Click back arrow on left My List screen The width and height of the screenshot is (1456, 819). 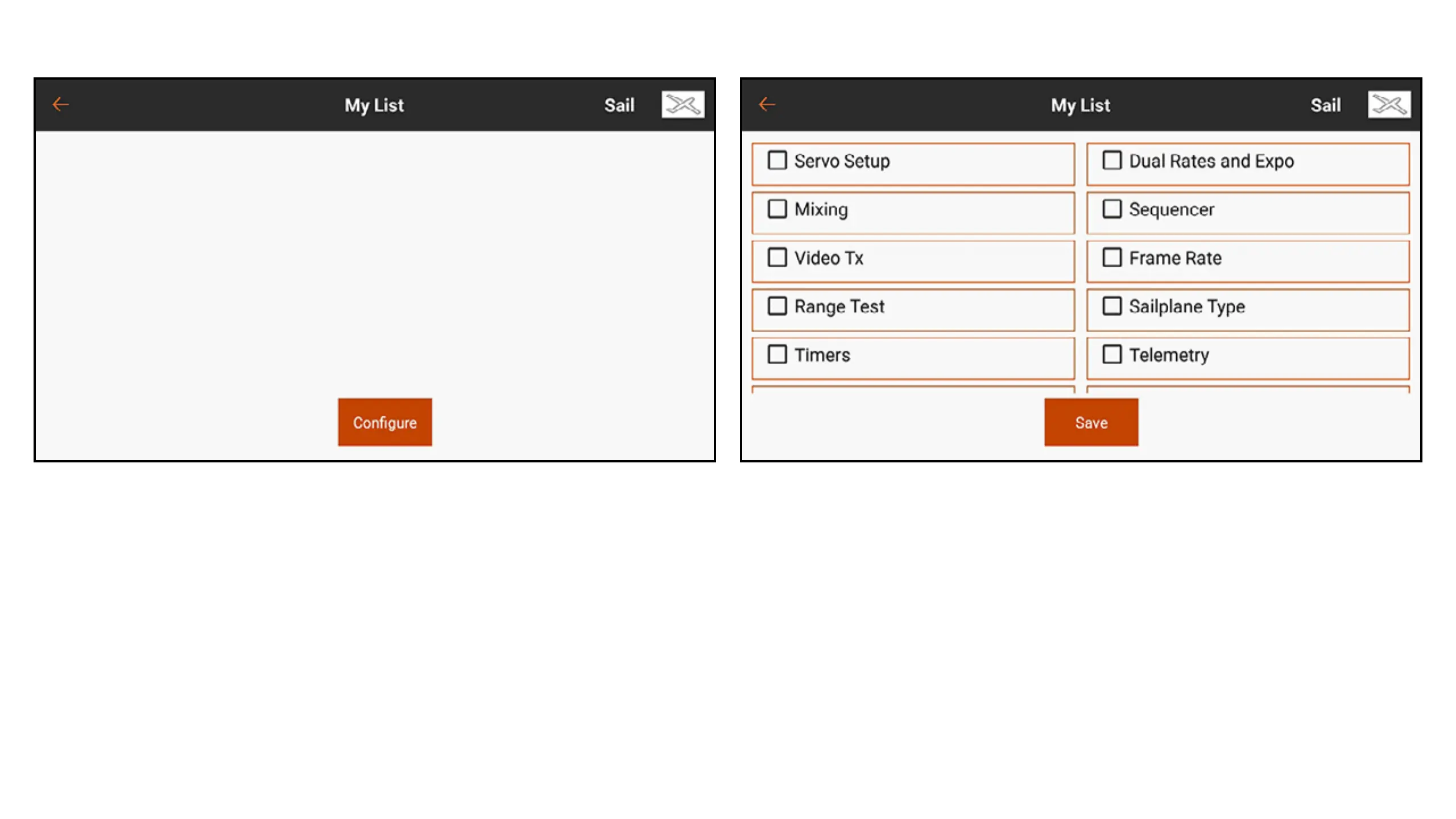(60, 105)
